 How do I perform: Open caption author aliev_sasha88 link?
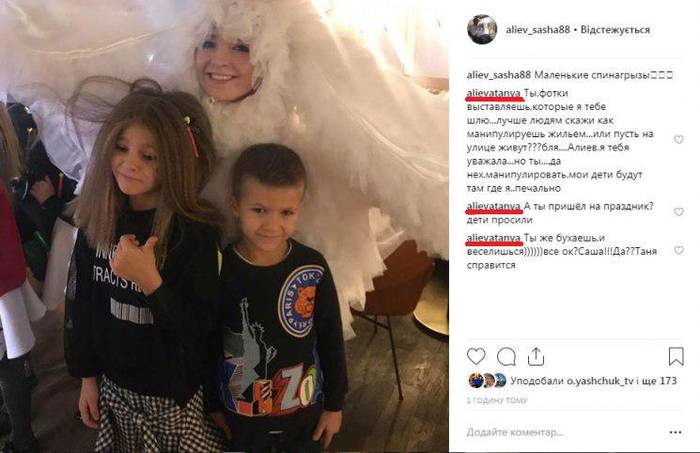click(x=499, y=75)
